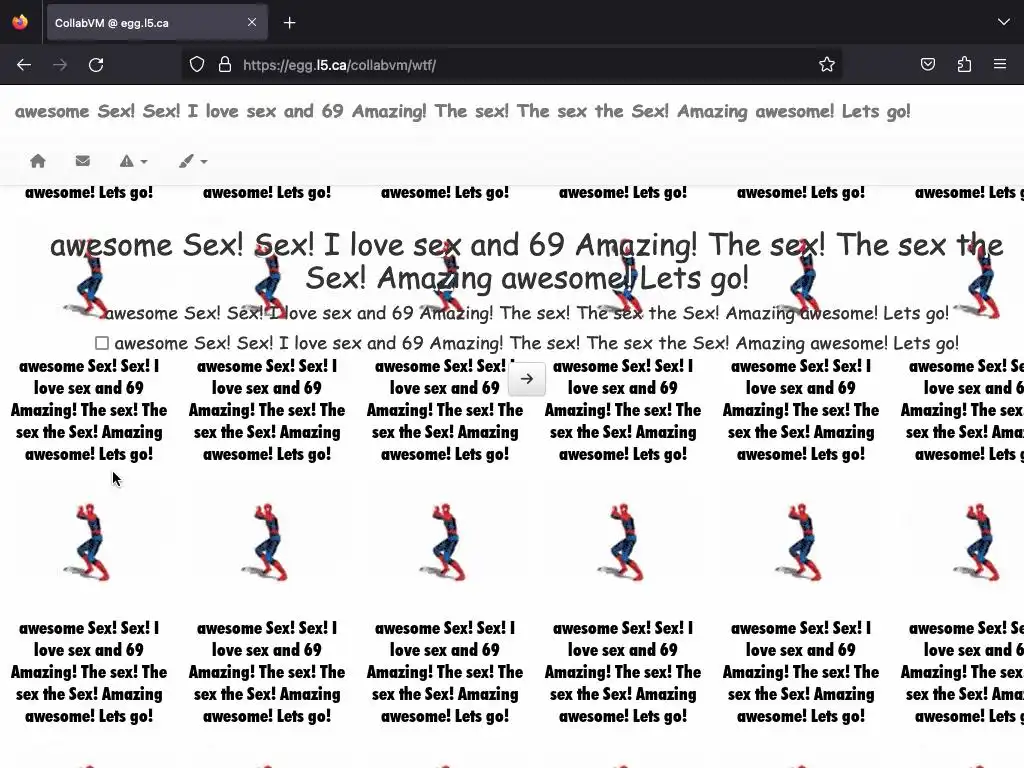This screenshot has width=1024, height=768.
Task: Open tracking protection shield icon
Action: tap(197, 65)
